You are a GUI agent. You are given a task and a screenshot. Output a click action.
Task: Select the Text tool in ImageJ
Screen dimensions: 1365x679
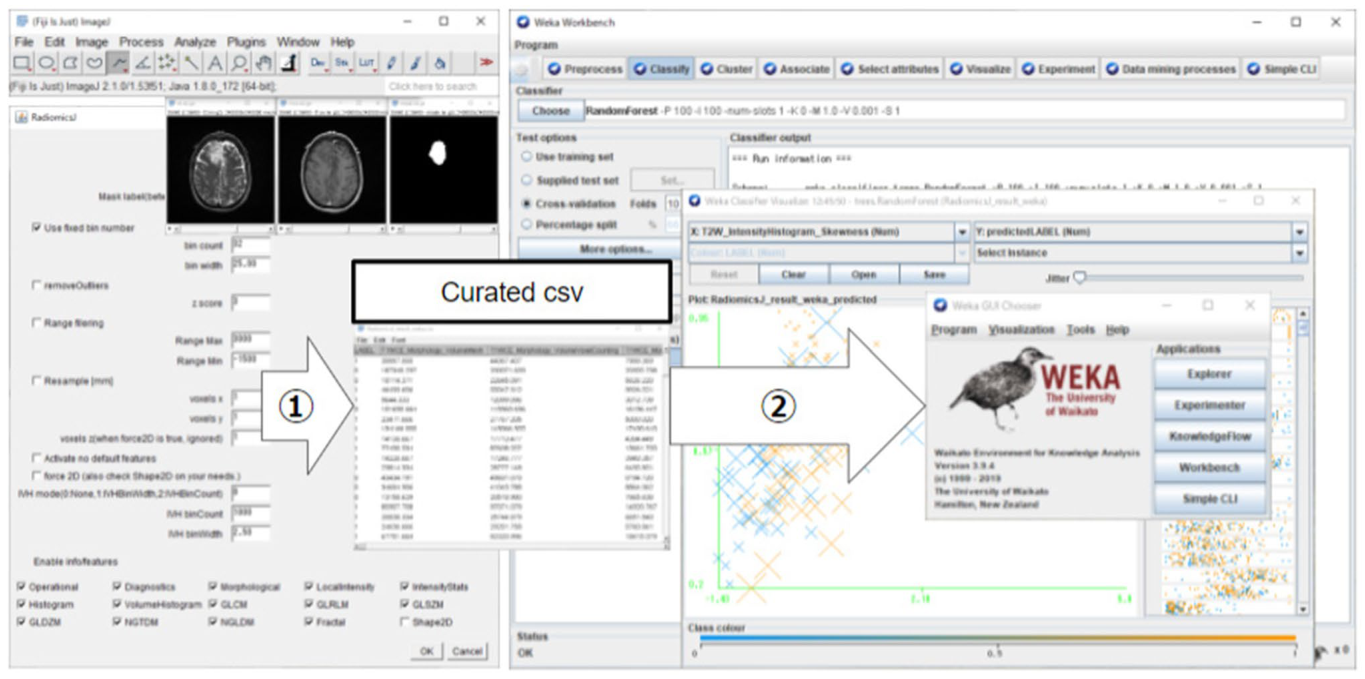[215, 63]
